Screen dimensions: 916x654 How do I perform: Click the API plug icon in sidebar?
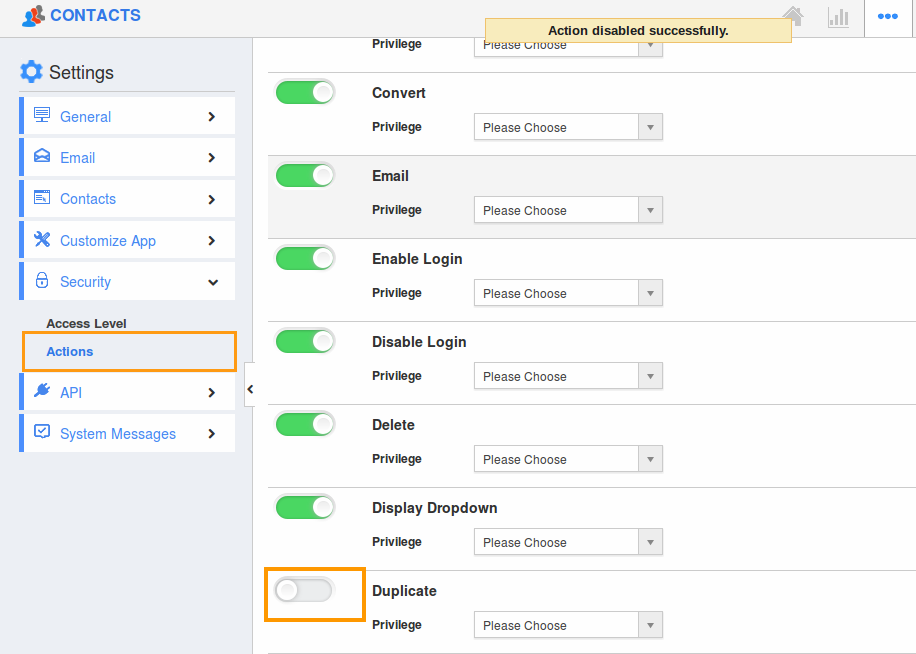tap(42, 391)
